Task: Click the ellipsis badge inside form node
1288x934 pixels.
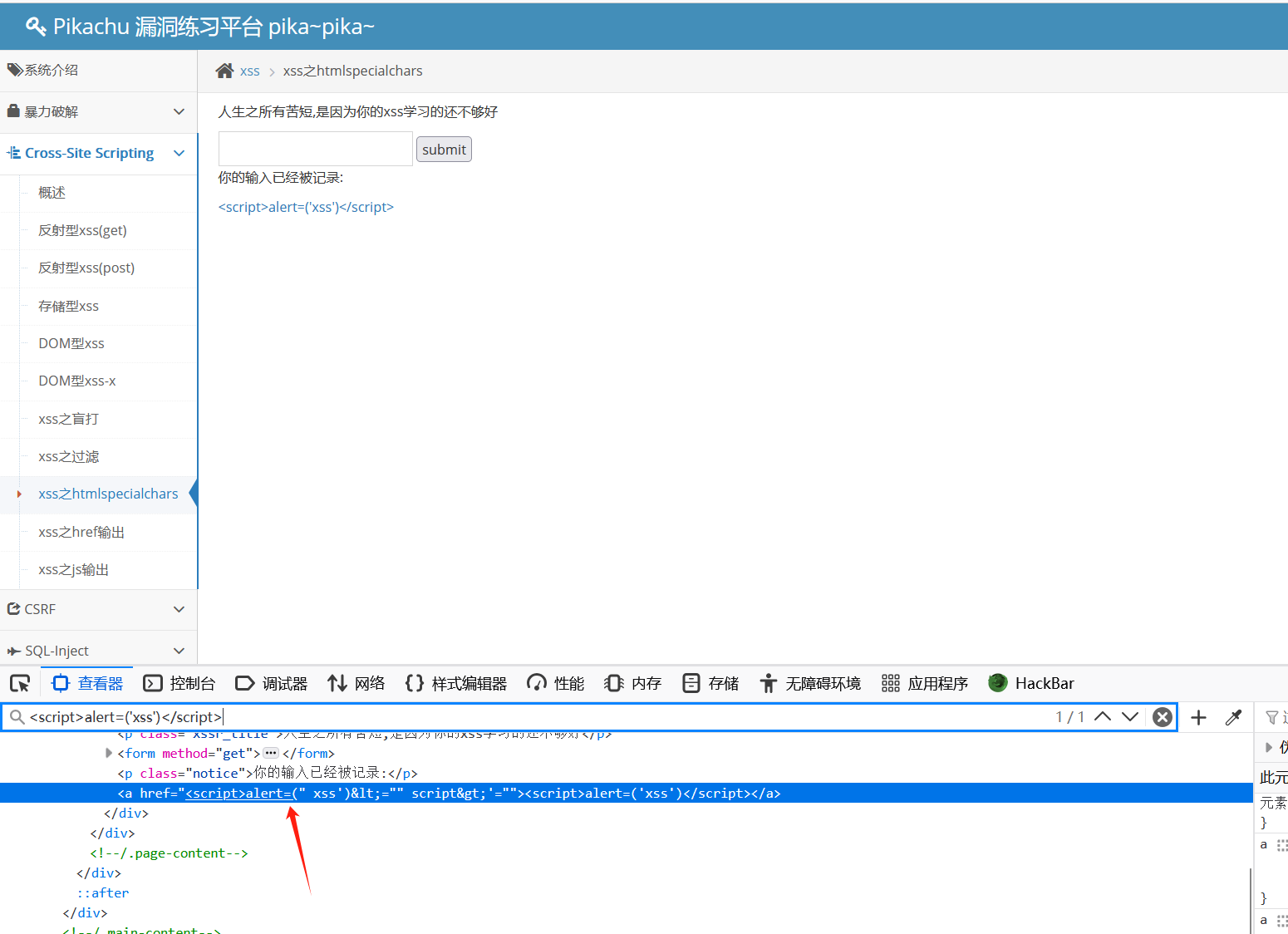Action: point(271,754)
